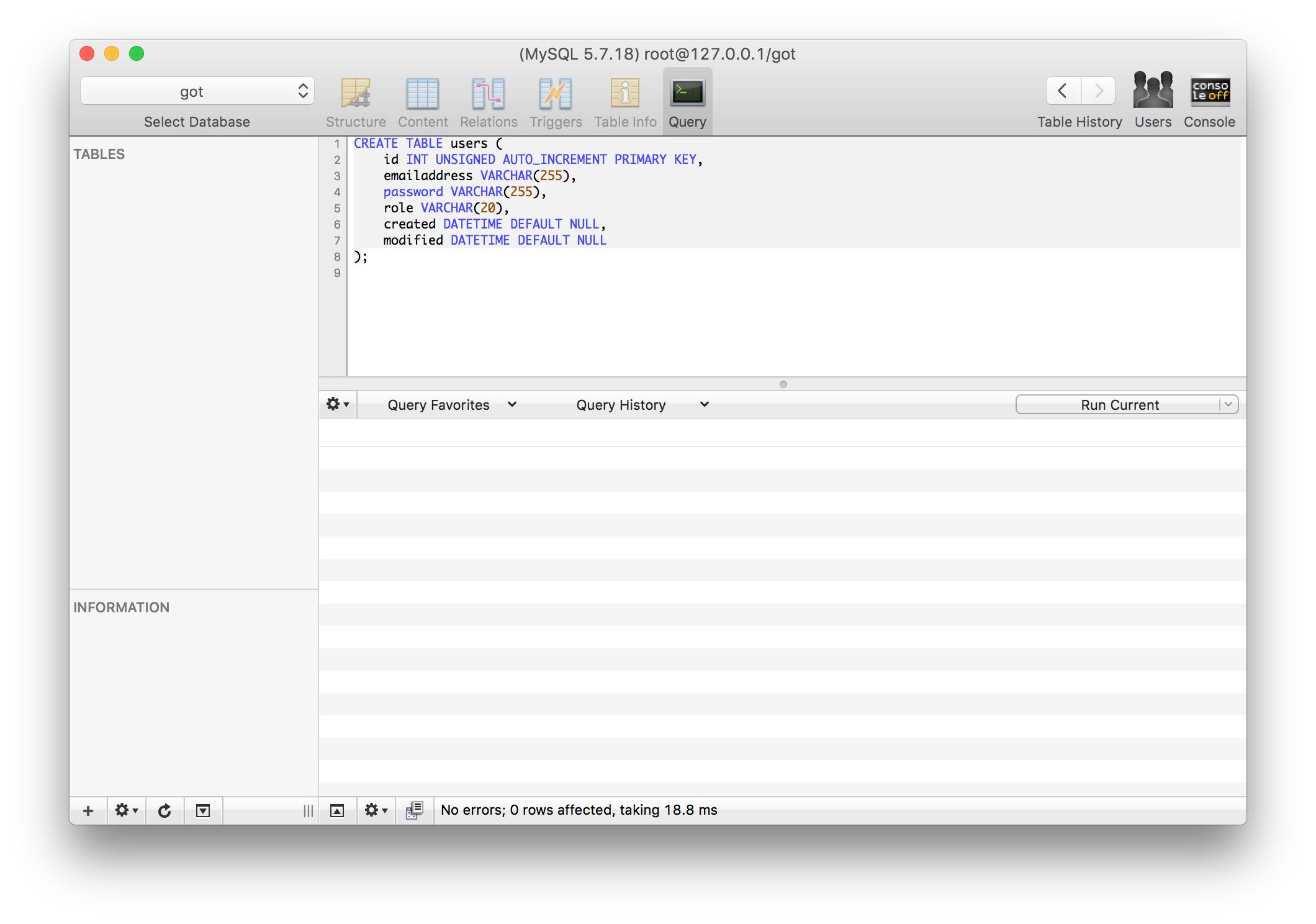Switch to the Structure tab
1316x924 pixels.
click(355, 100)
